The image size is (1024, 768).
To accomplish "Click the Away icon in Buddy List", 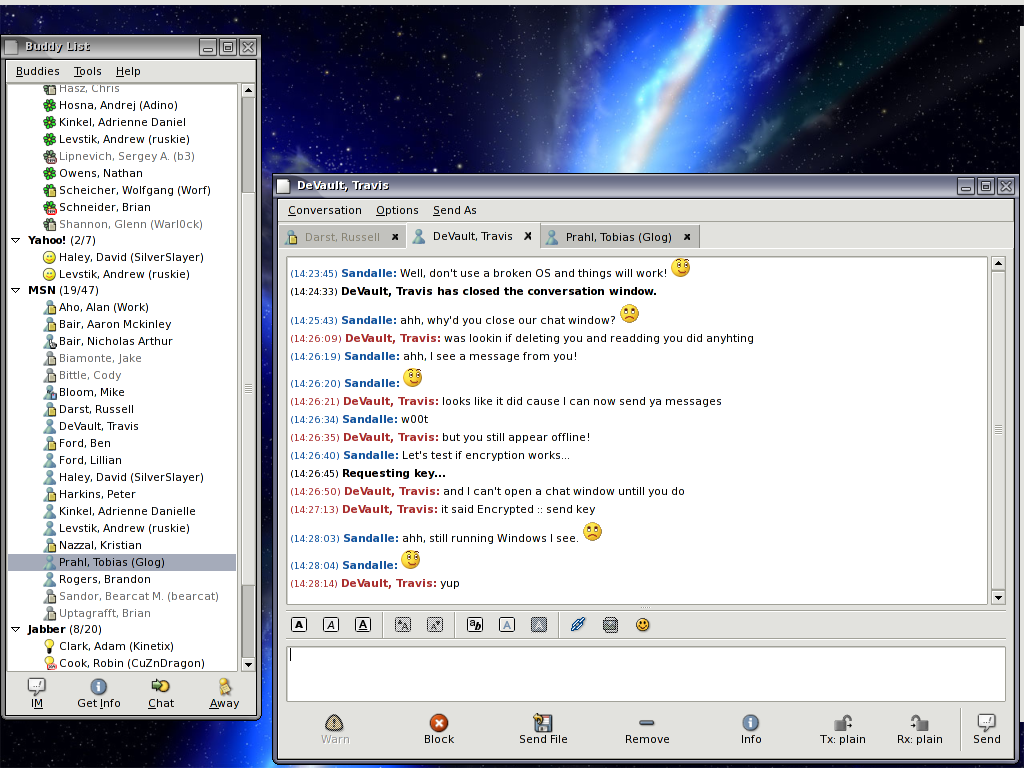I will pos(224,692).
